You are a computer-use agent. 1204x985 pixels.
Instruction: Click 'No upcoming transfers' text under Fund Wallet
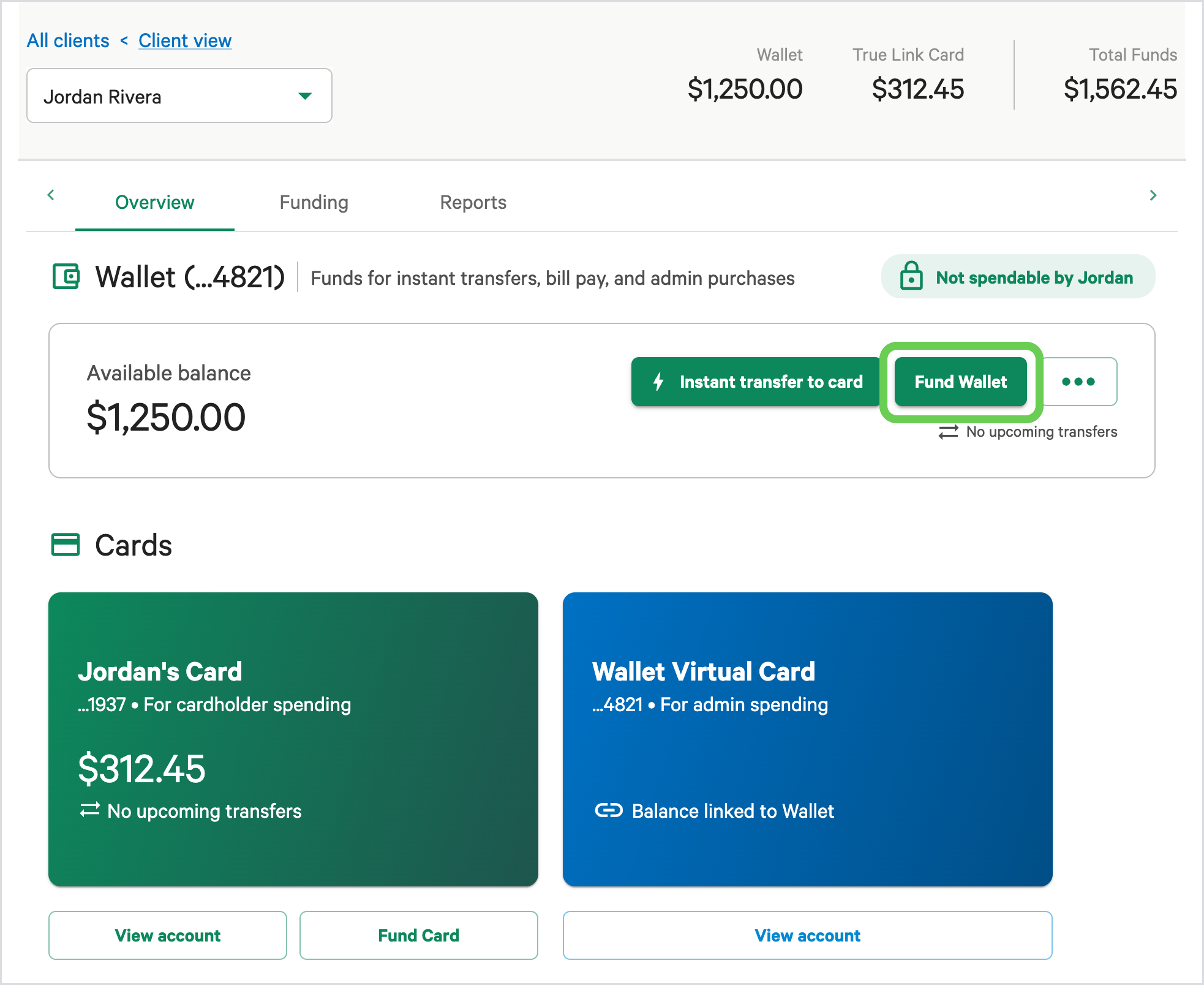1042,432
